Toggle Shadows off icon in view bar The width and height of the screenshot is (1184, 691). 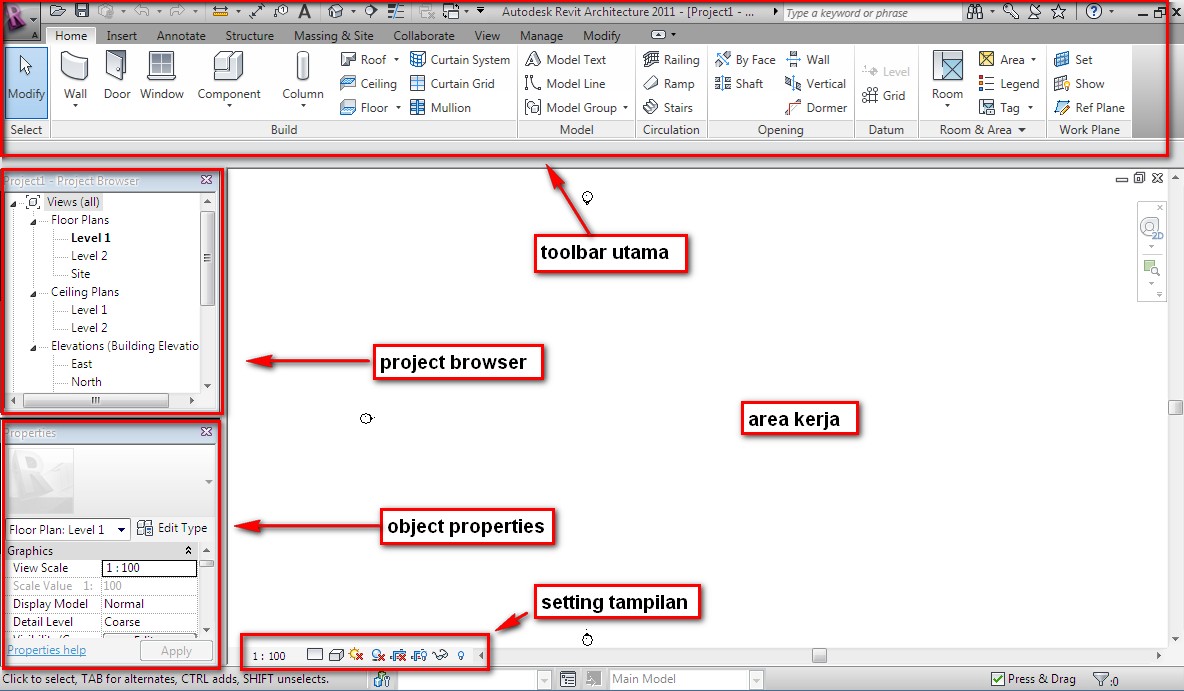point(378,655)
